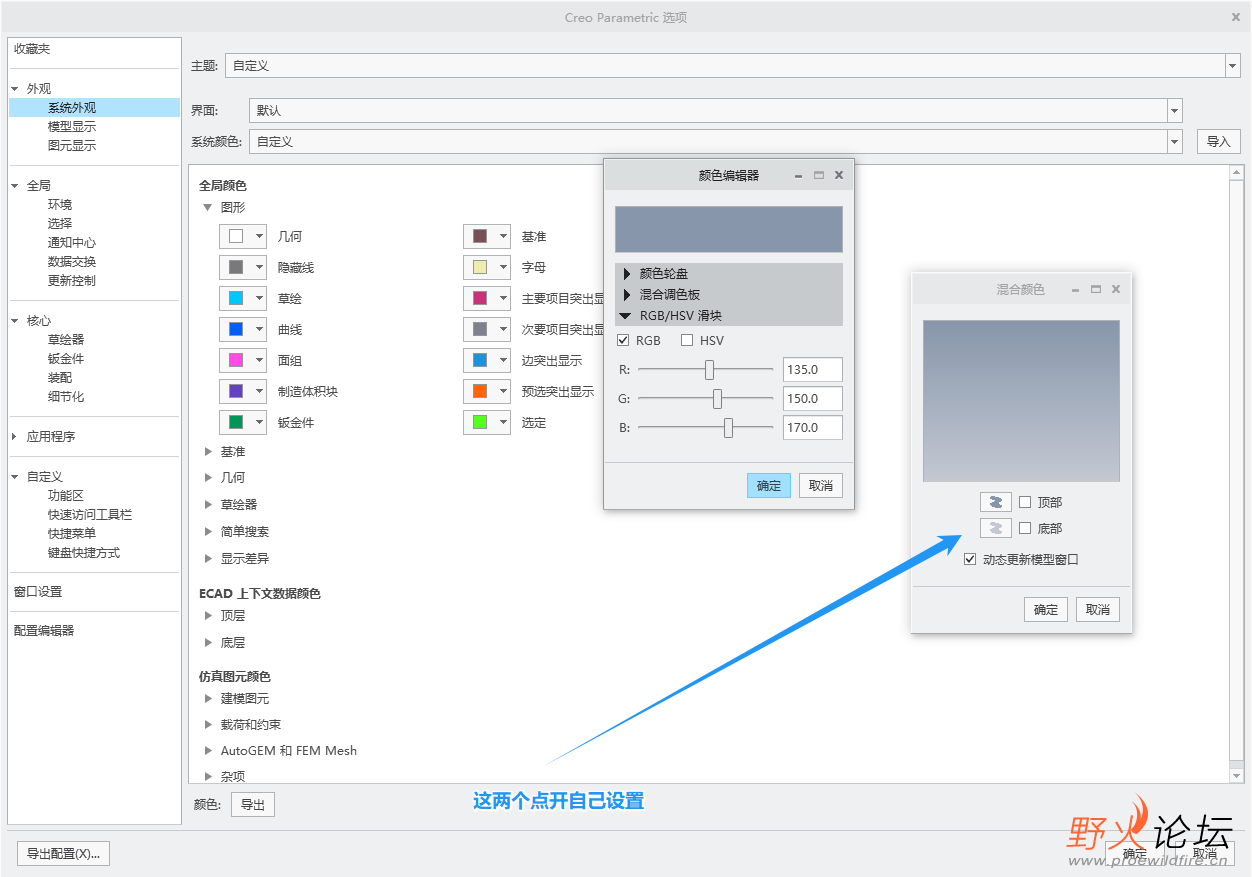Enable the RGB checkbox
Viewport: 1252px width, 877px height.
pos(624,340)
